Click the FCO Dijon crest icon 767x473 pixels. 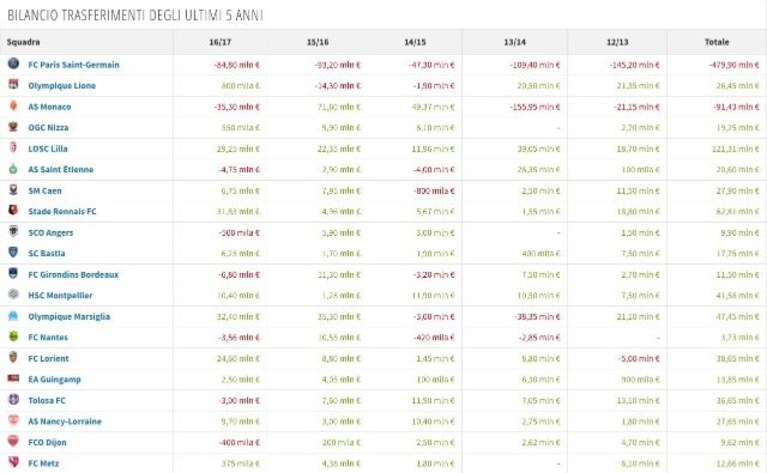click(x=13, y=441)
